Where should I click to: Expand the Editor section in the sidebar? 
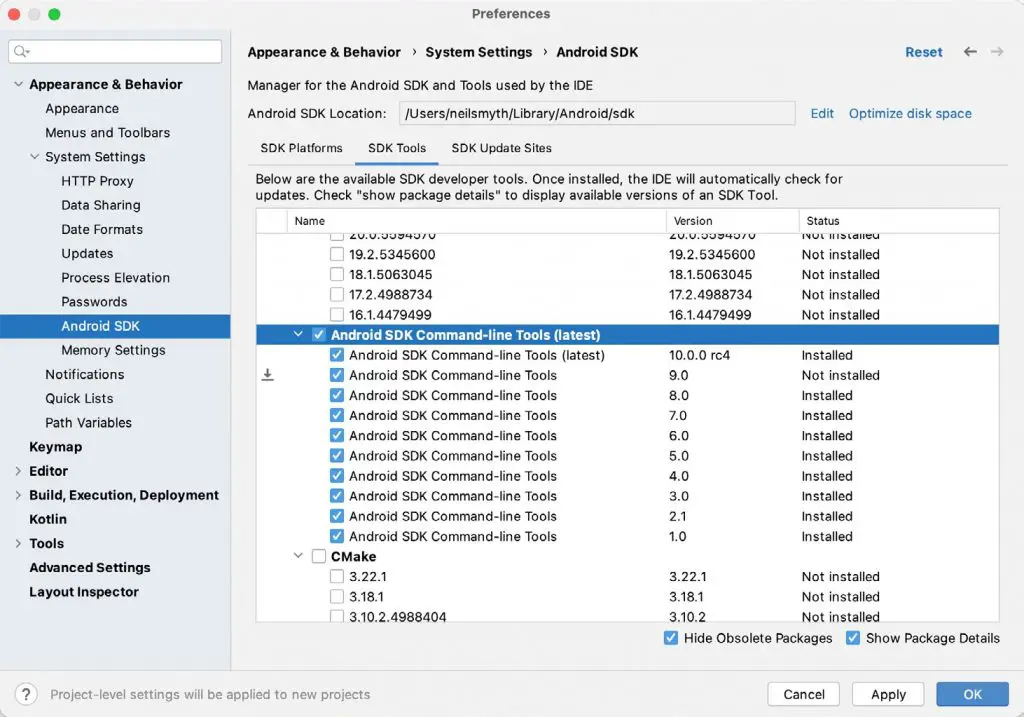(16, 470)
